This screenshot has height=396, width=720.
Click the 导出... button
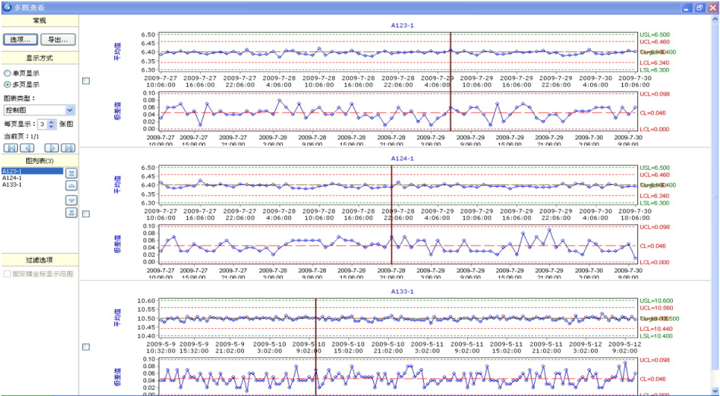coord(58,40)
